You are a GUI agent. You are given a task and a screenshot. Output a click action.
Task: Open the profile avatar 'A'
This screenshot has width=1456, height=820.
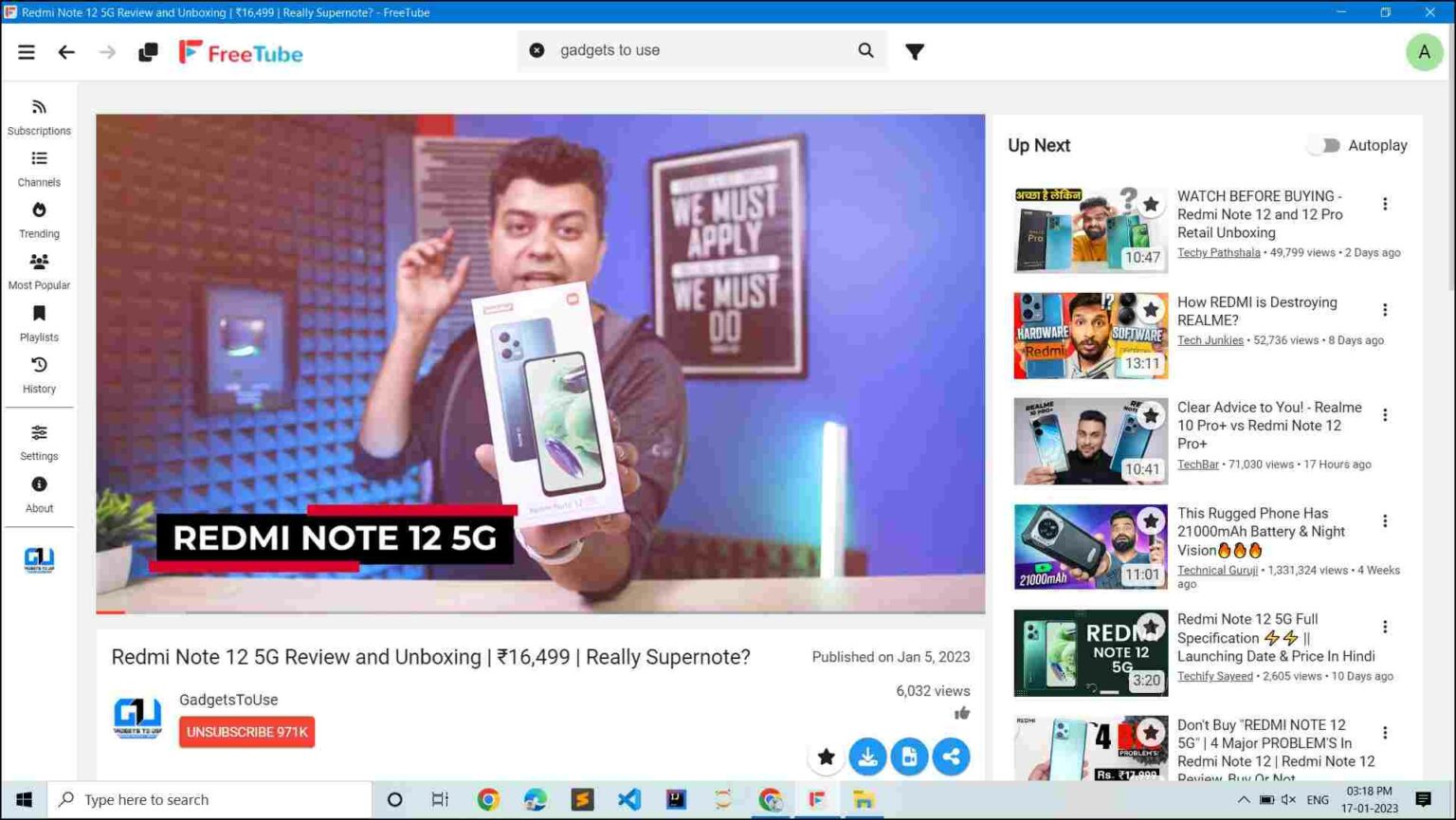pyautogui.click(x=1424, y=53)
